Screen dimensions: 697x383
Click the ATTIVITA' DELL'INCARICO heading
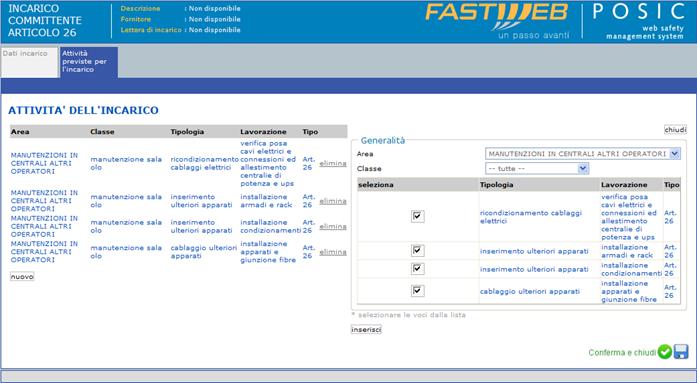[x=83, y=110]
